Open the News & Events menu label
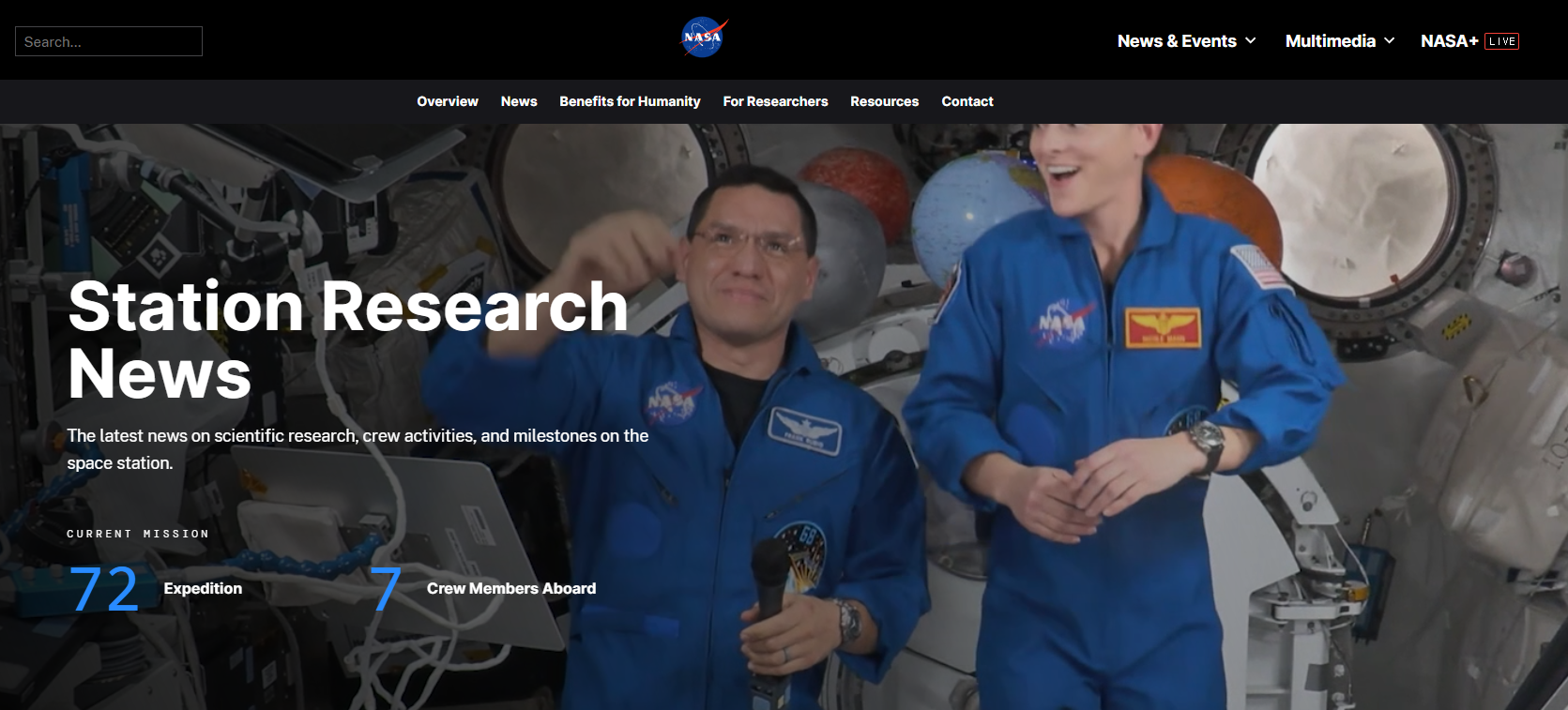 1176,41
